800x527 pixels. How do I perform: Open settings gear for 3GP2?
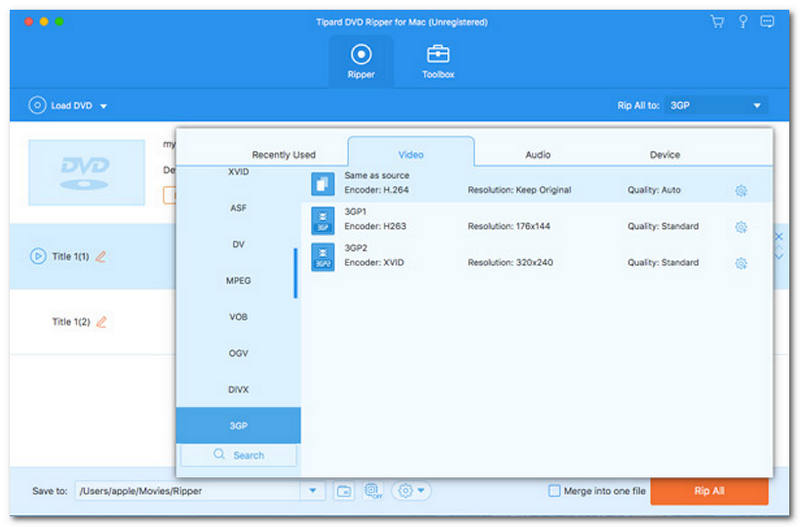741,263
